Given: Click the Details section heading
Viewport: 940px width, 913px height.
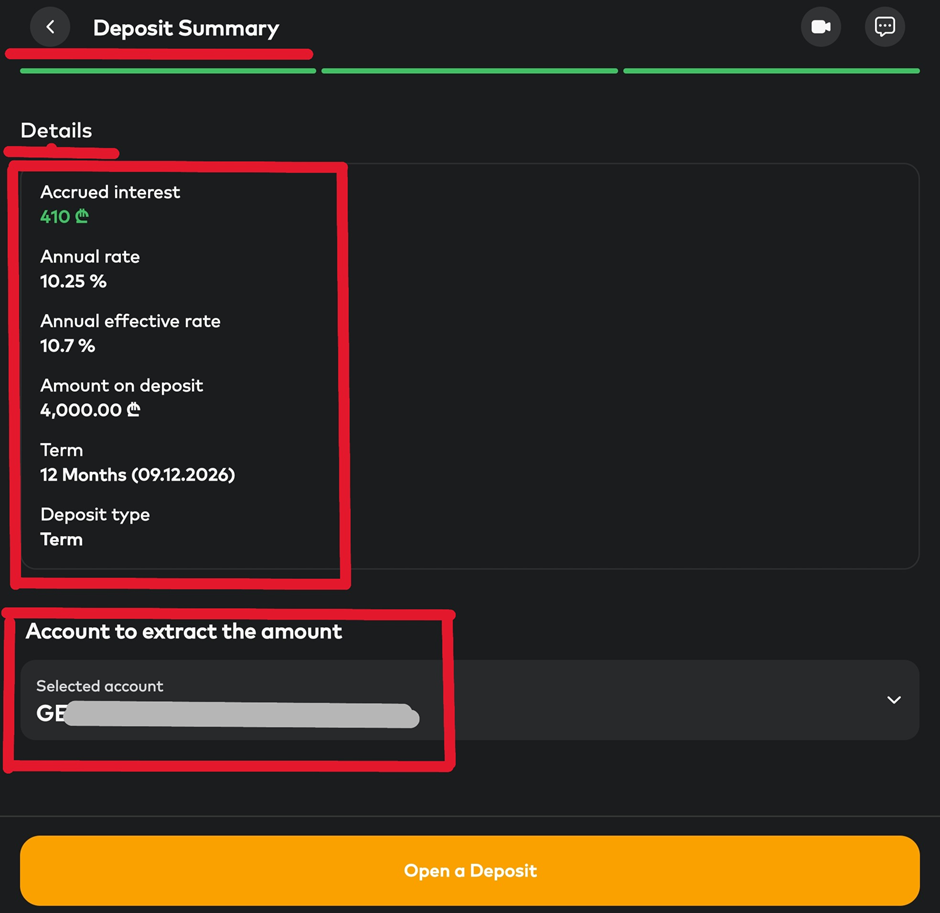Looking at the screenshot, I should (x=56, y=131).
